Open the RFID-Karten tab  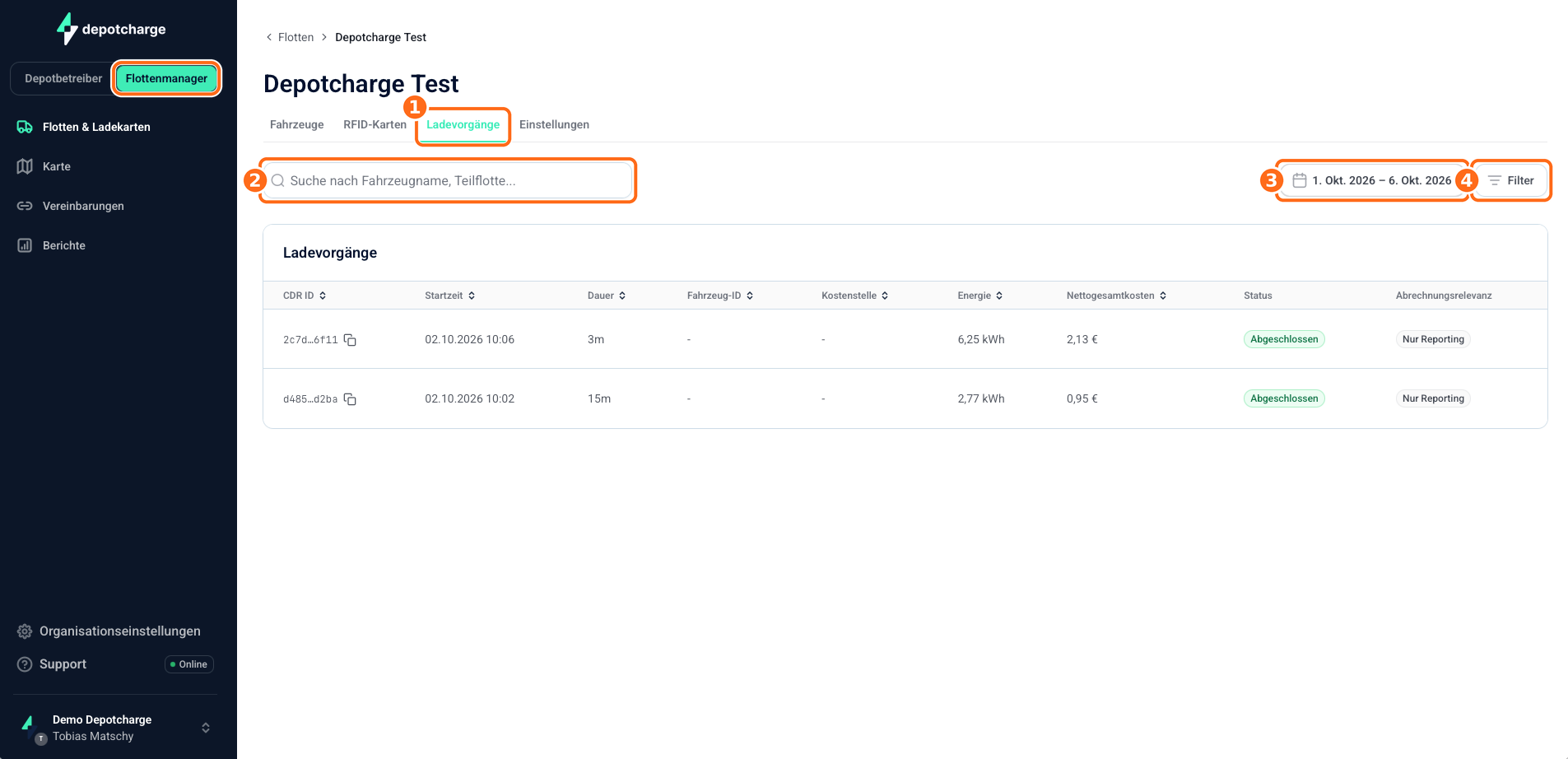pyautogui.click(x=375, y=124)
